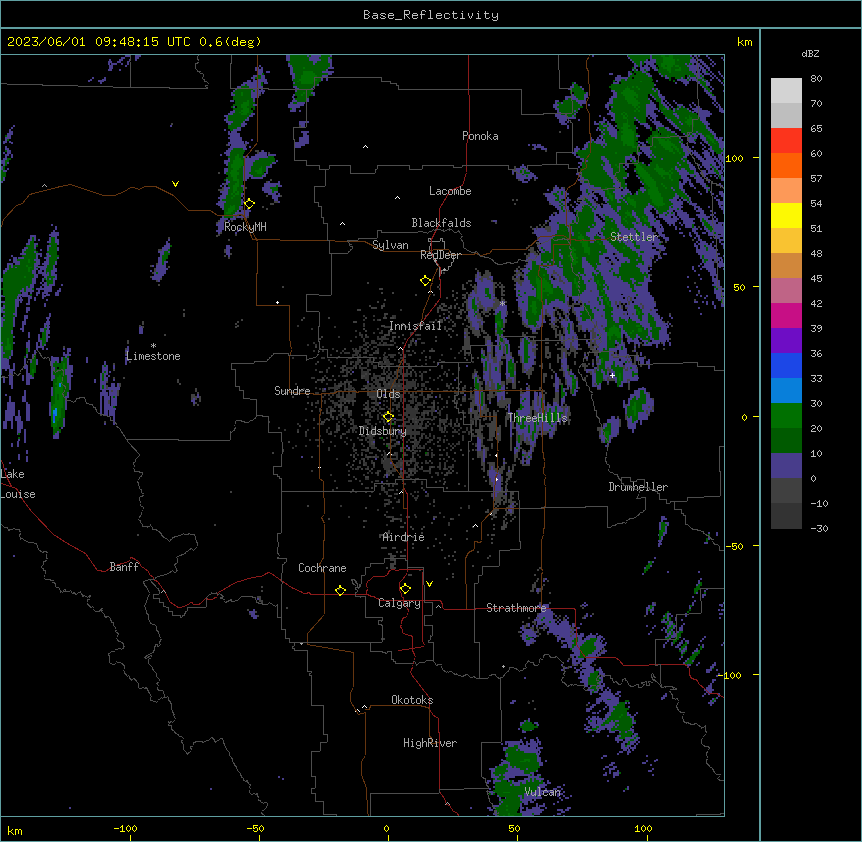This screenshot has height=842, width=862.
Task: Select the yellow diamond marker above Calgary
Action: [405, 589]
